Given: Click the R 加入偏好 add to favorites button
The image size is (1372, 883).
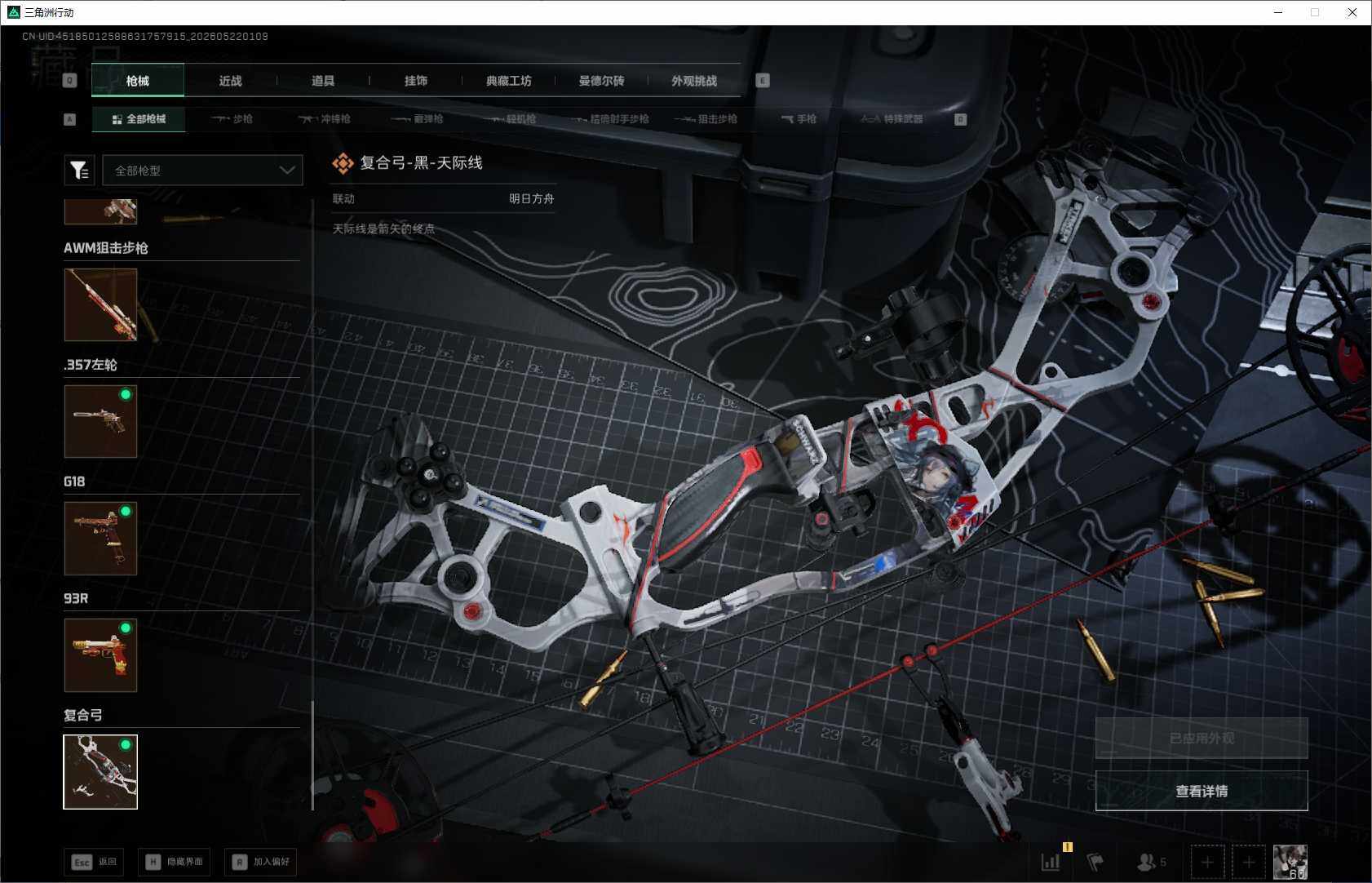Looking at the screenshot, I should [x=260, y=862].
